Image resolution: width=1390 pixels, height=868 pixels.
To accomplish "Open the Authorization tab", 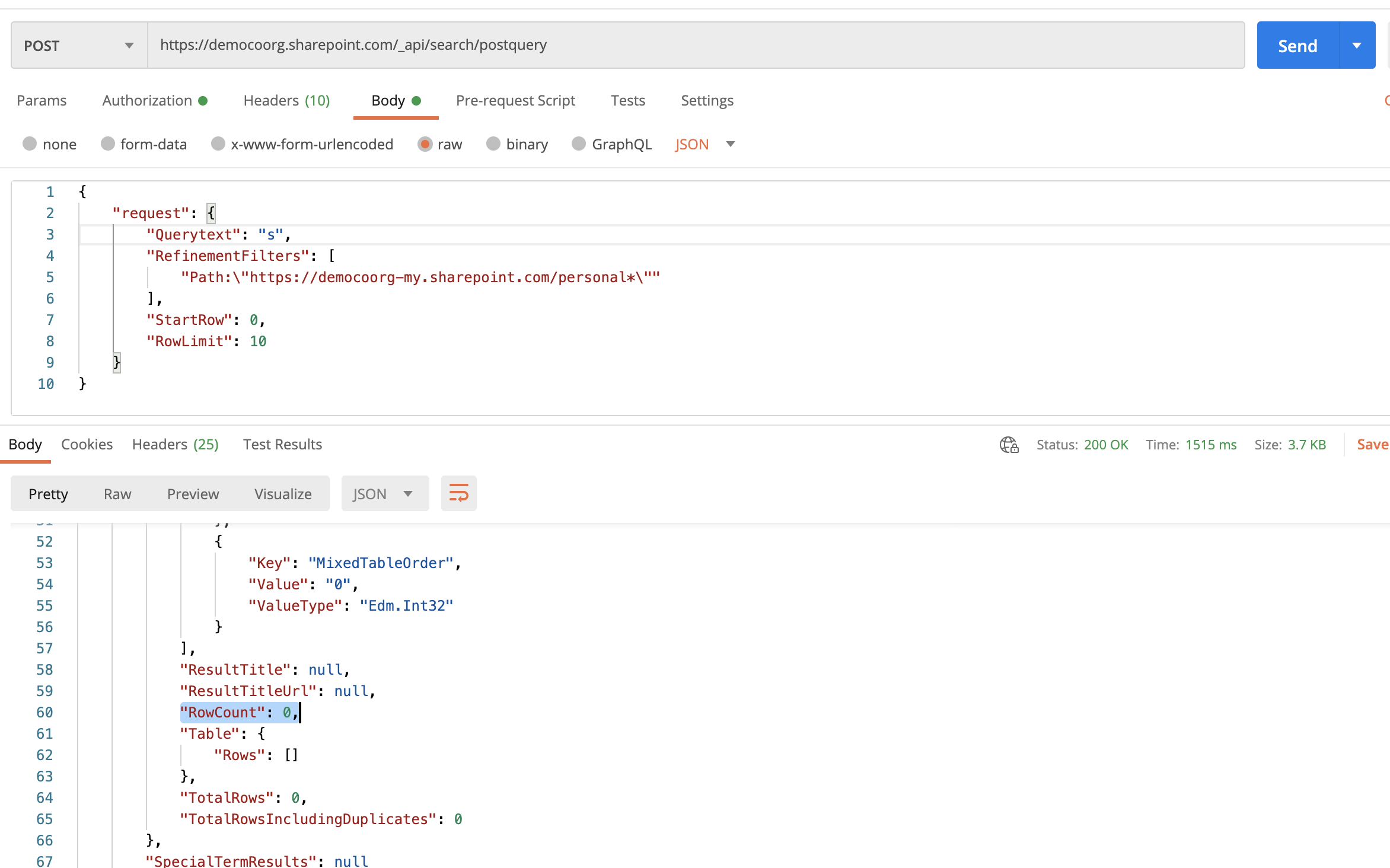I will [148, 100].
